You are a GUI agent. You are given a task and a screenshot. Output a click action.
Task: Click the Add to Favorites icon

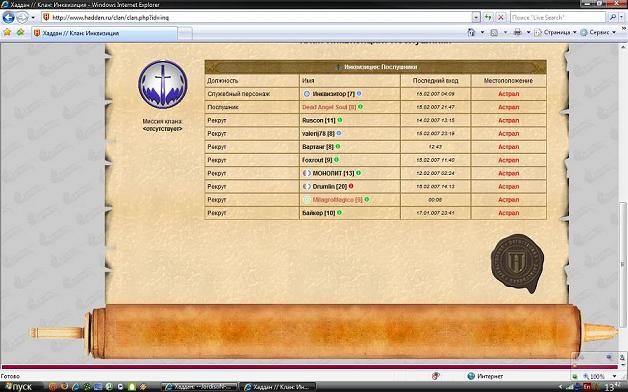pos(20,32)
